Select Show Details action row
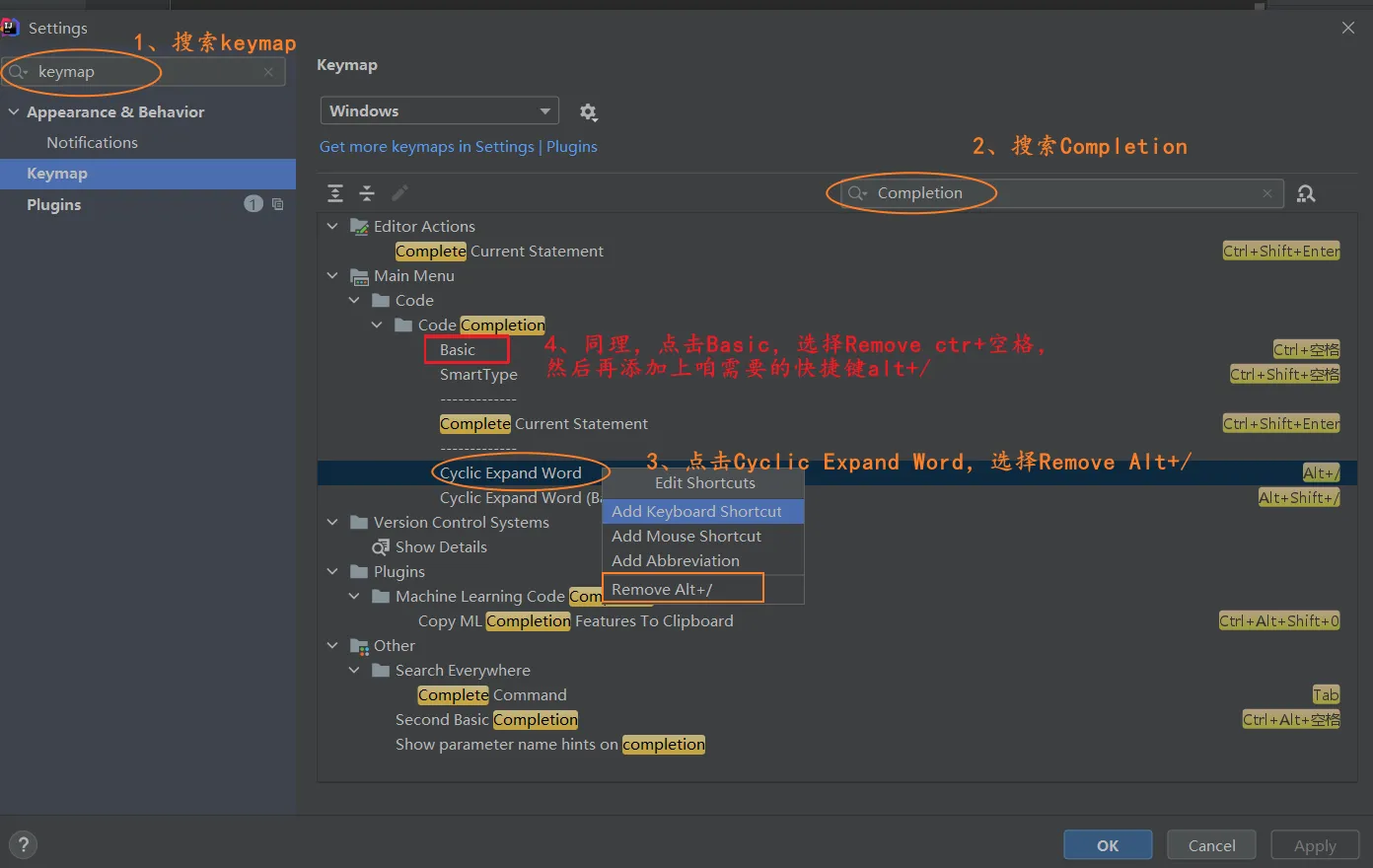This screenshot has width=1373, height=868. [x=441, y=547]
